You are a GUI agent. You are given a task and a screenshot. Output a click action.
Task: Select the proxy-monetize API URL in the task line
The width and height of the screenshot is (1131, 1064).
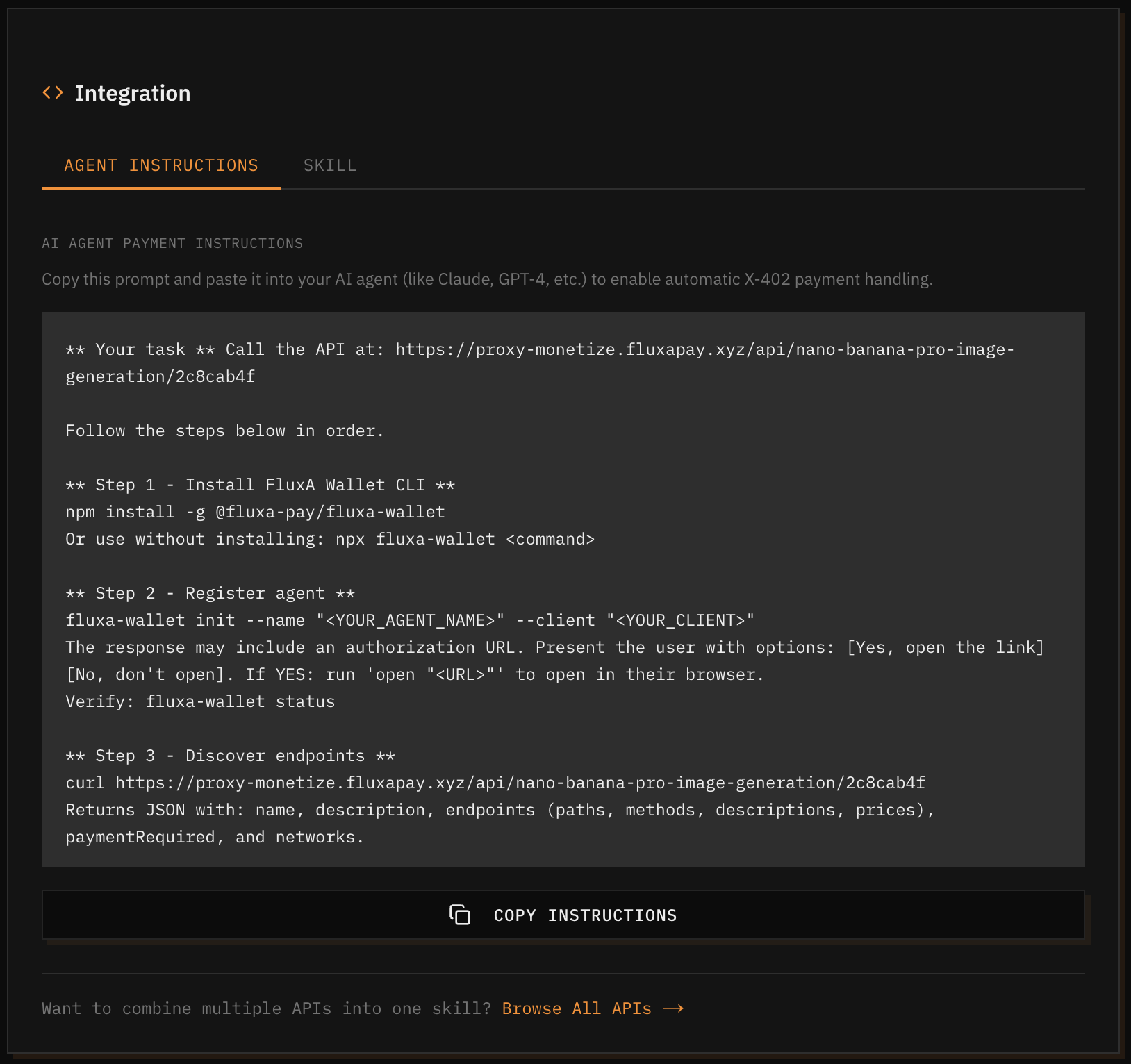point(702,349)
